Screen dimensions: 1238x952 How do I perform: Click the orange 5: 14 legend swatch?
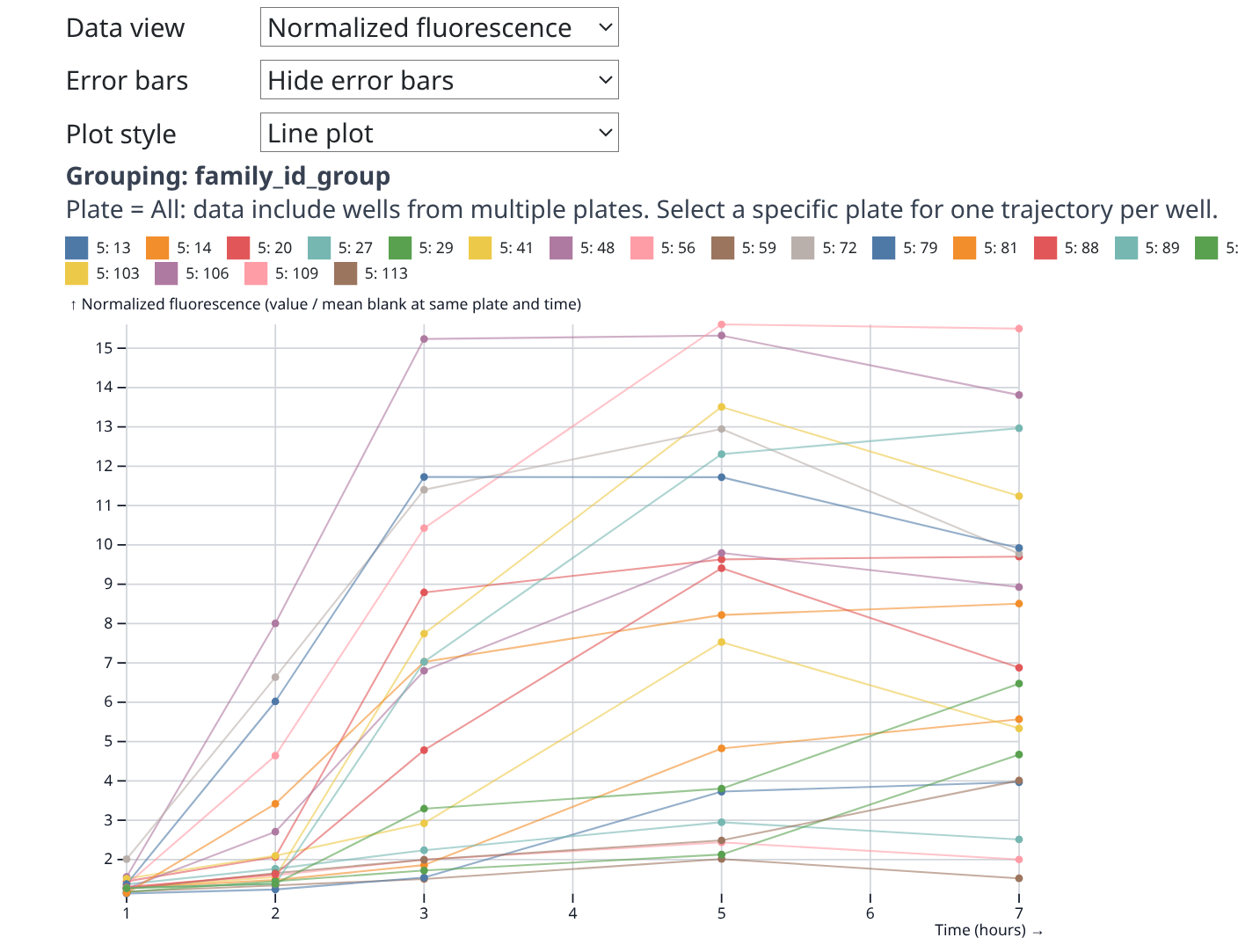pyautogui.click(x=157, y=248)
